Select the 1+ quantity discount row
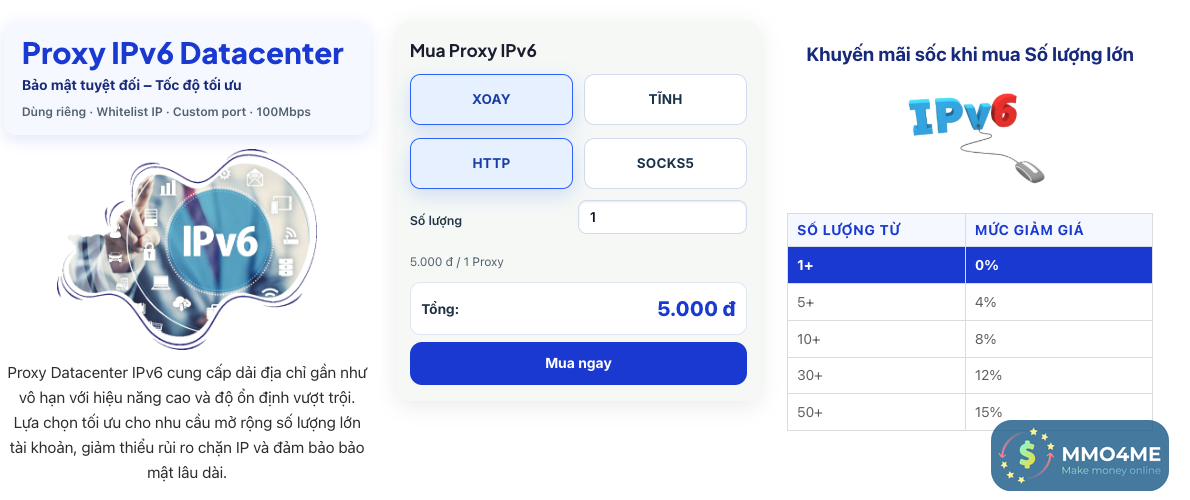The image size is (1190, 500). [969, 265]
